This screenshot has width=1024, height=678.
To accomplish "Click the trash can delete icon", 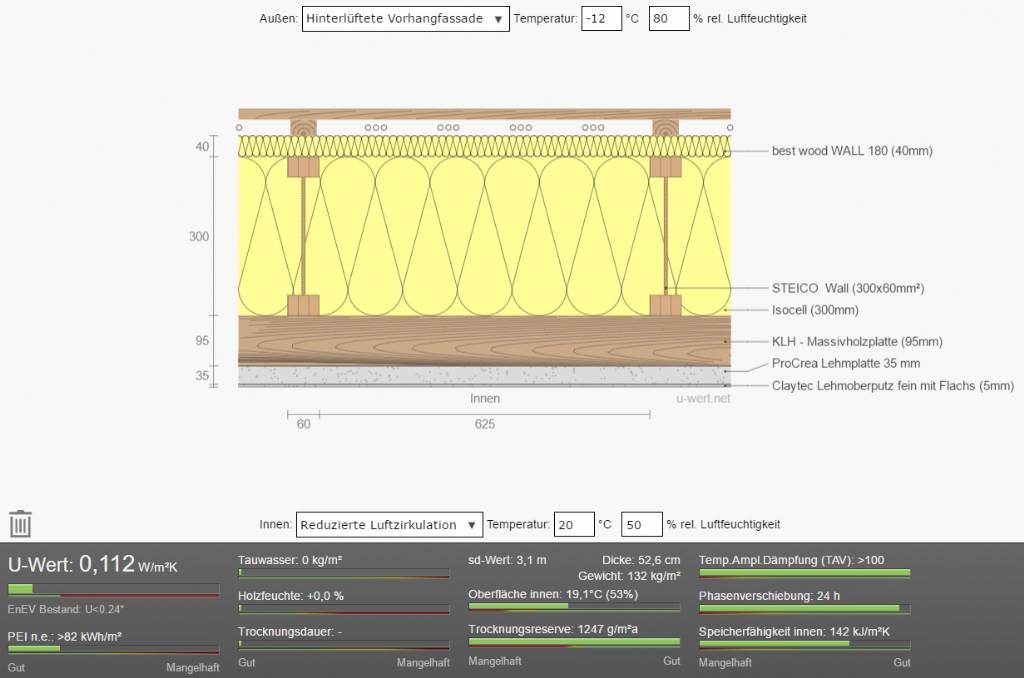I will tap(20, 523).
